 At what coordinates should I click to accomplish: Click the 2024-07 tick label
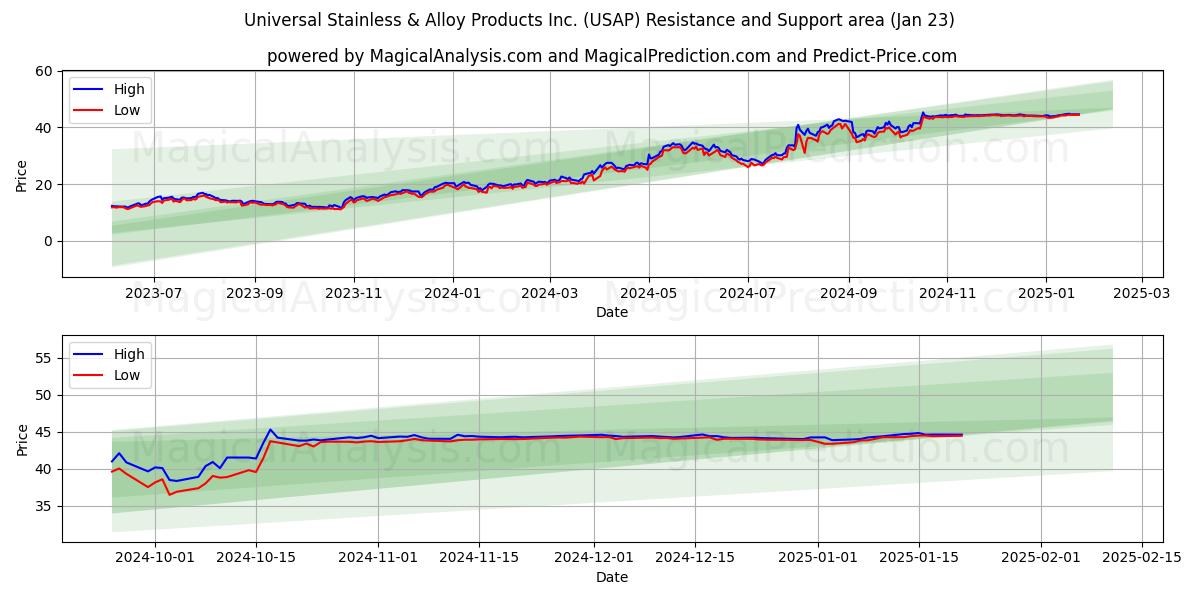748,294
